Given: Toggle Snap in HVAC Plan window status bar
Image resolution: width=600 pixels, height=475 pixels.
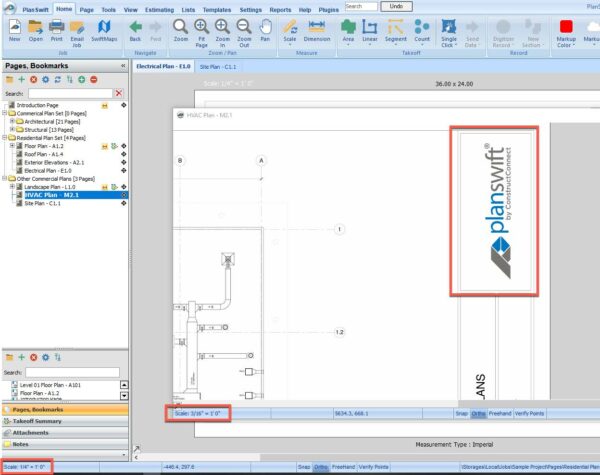Looking at the screenshot, I should [x=461, y=413].
